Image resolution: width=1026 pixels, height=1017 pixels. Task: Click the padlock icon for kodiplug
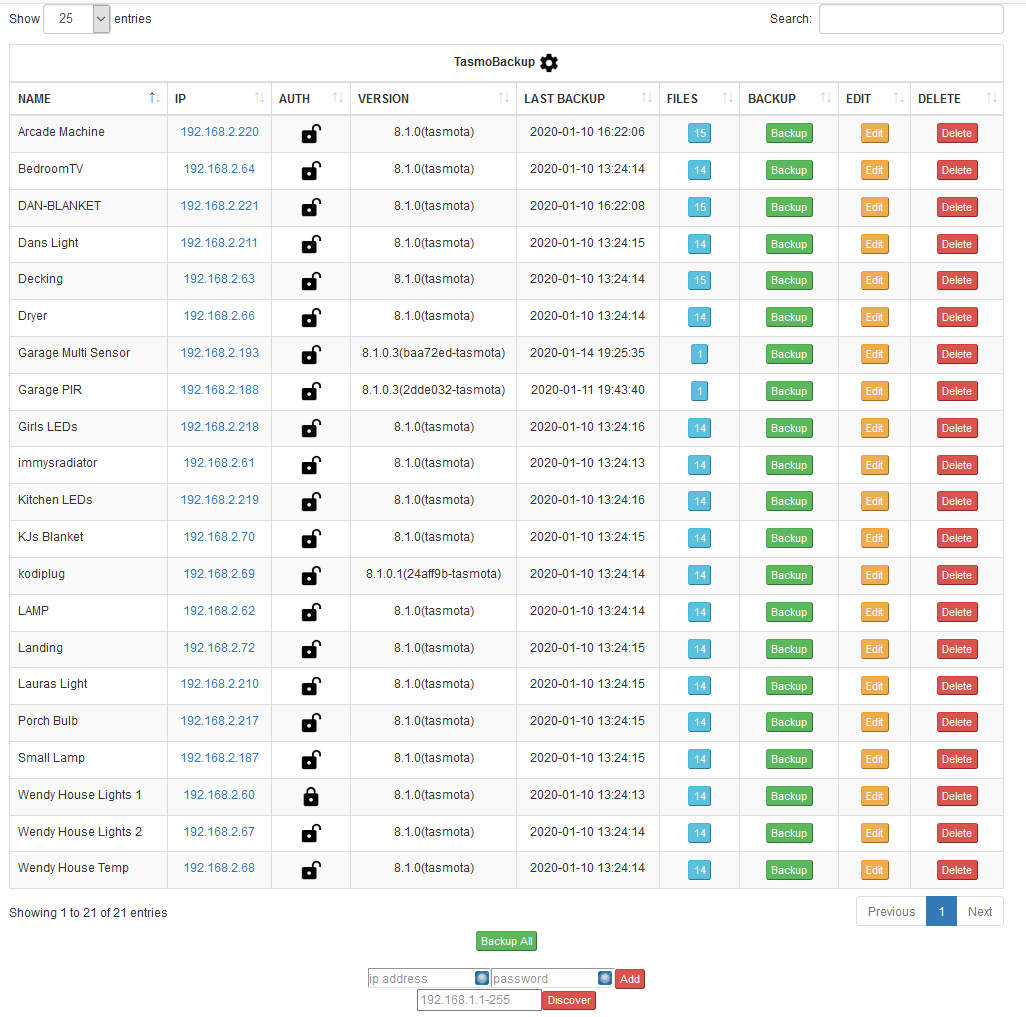[x=311, y=575]
